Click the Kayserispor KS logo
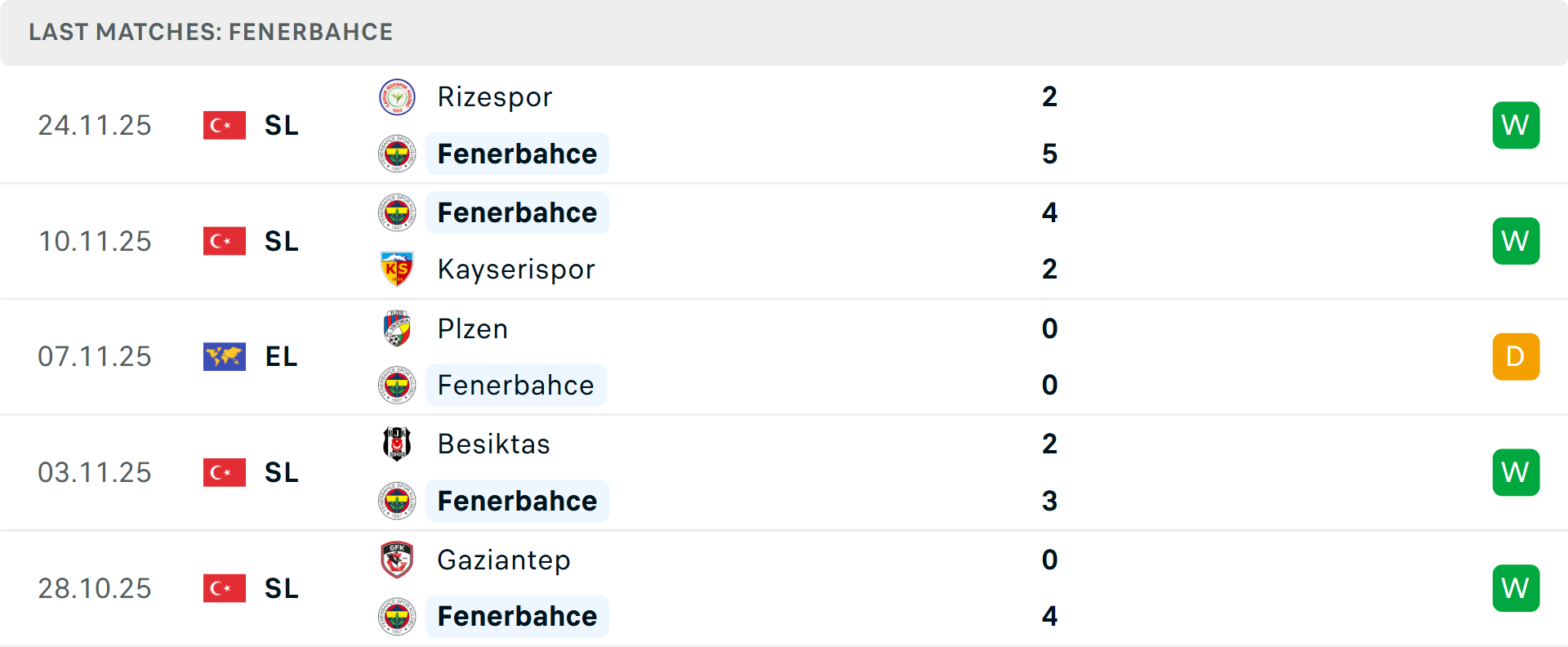Image resolution: width=1568 pixels, height=647 pixels. (397, 270)
